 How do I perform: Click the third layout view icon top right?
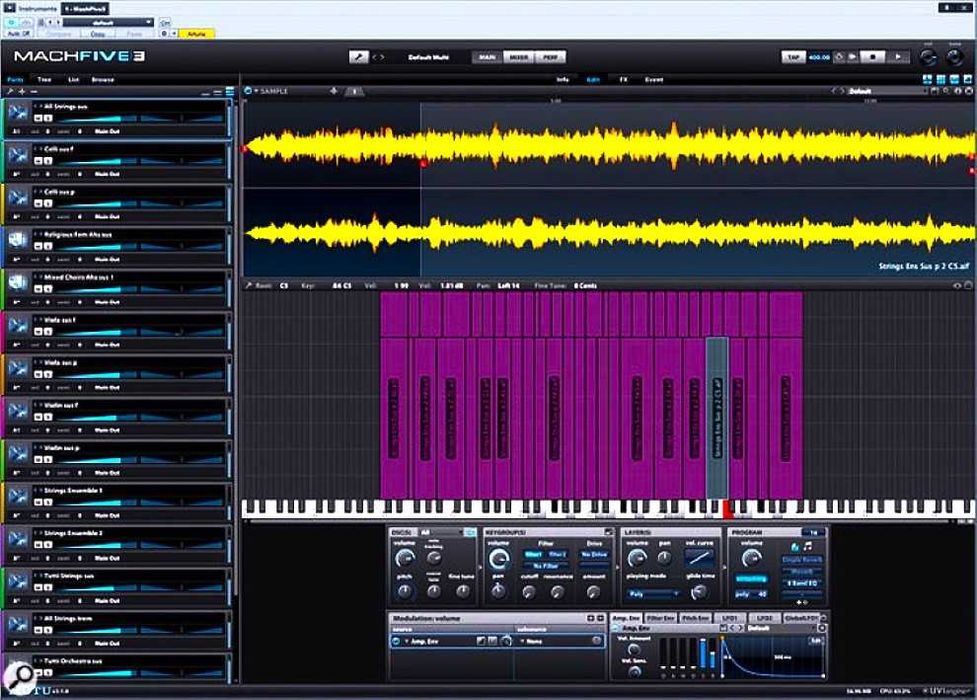click(x=954, y=79)
